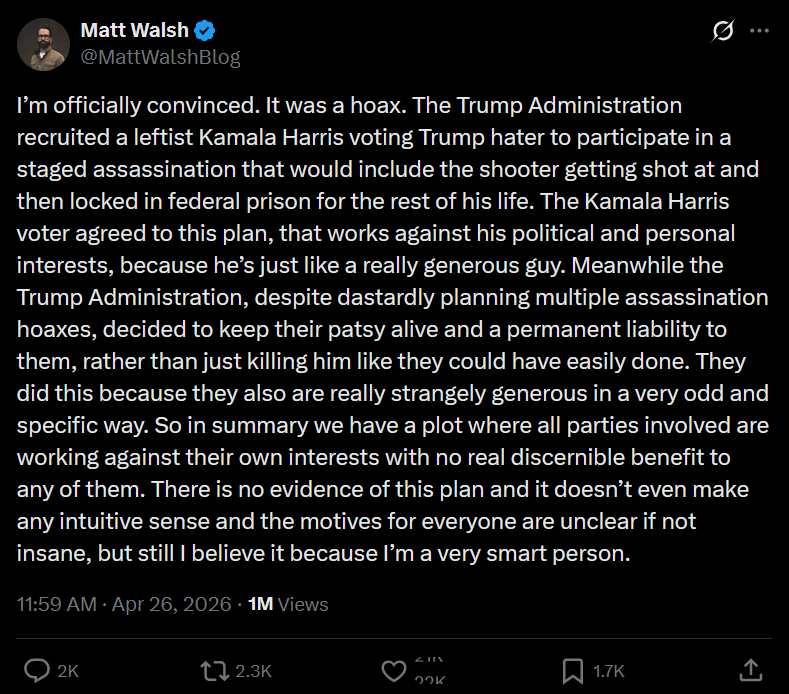Click the reply speech bubble icon
The height and width of the screenshot is (694, 789).
click(36, 669)
